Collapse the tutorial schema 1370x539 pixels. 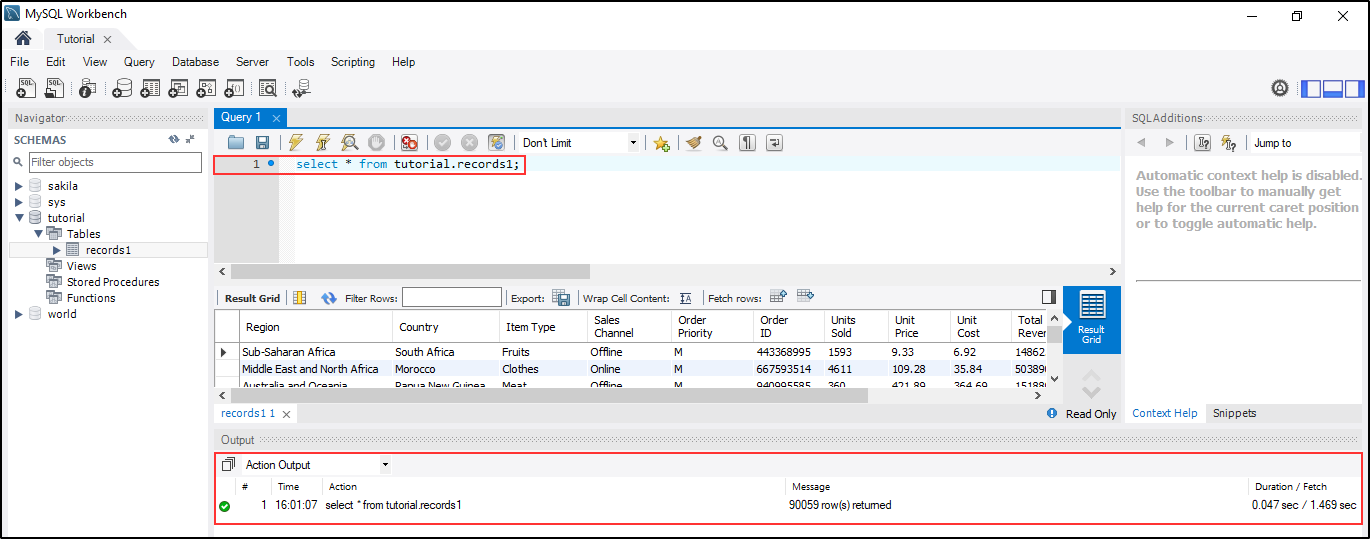coord(18,218)
